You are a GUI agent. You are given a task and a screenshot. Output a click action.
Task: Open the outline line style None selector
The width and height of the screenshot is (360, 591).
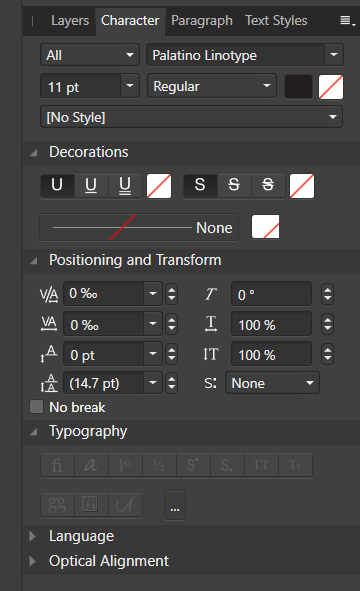pos(139,227)
